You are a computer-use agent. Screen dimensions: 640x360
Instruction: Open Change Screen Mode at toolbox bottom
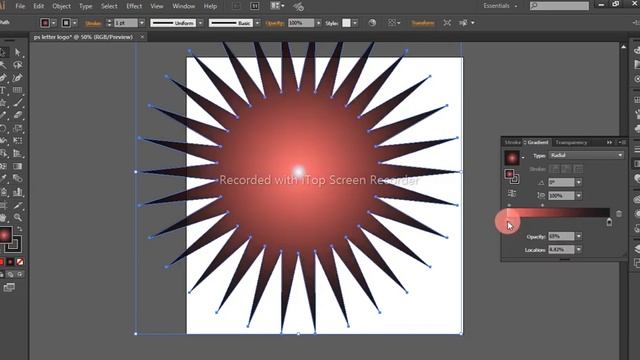click(x=9, y=288)
